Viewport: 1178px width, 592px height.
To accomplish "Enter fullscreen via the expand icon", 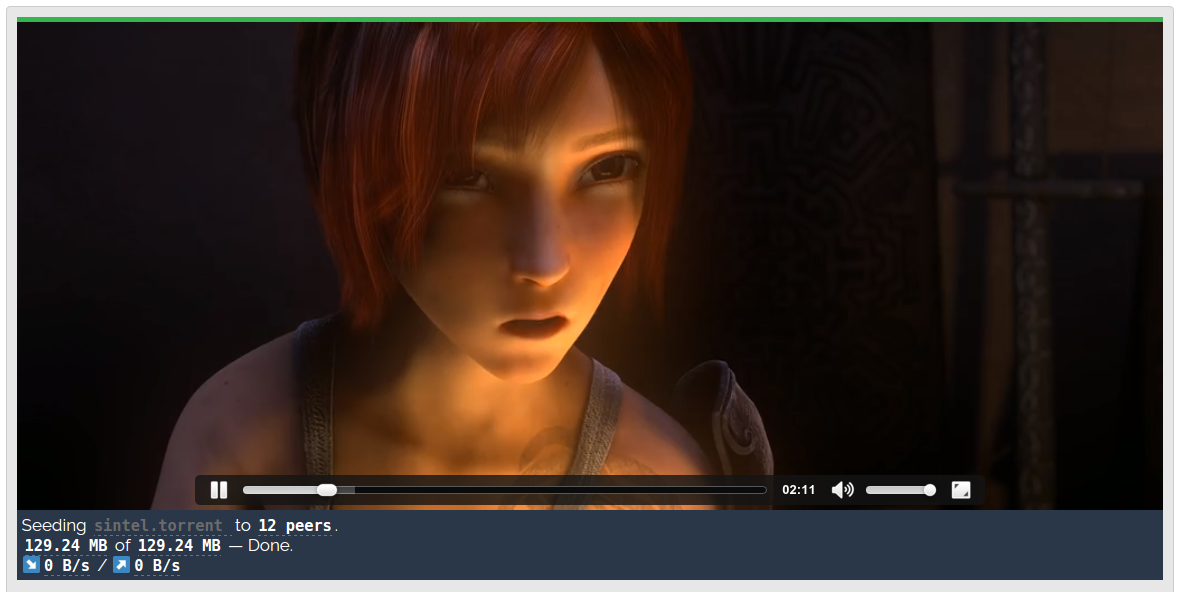I will [961, 490].
